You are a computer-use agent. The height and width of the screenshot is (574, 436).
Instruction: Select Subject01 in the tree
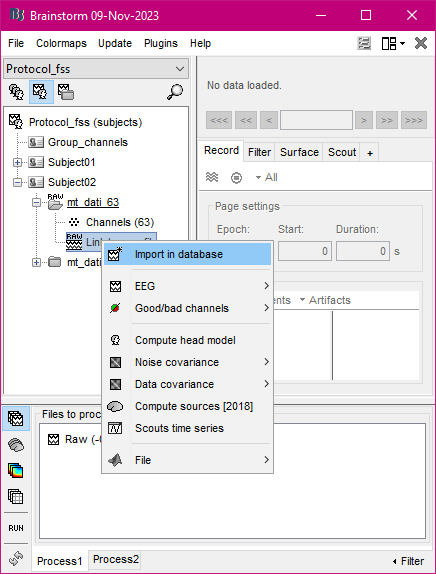tap(71, 162)
